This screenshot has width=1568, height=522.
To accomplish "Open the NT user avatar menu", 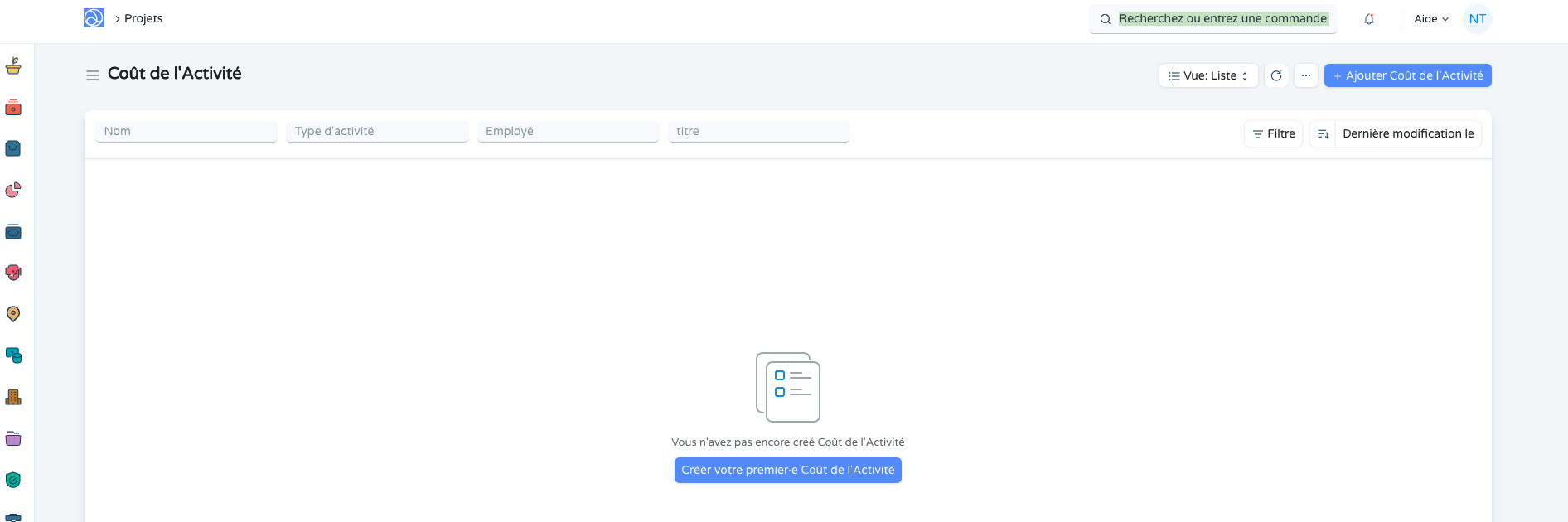I will [x=1477, y=19].
